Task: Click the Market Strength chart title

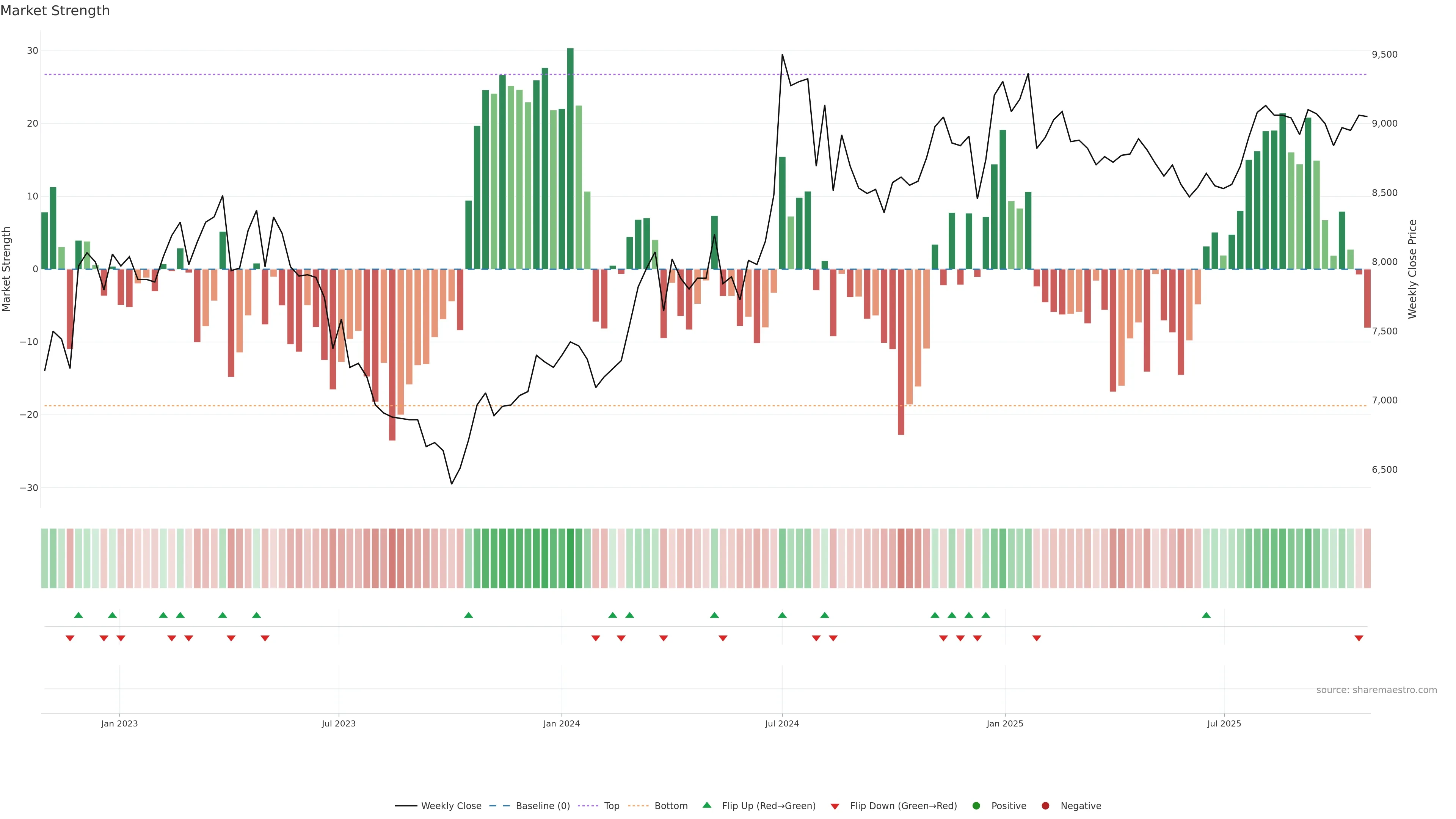Action: click(55, 11)
